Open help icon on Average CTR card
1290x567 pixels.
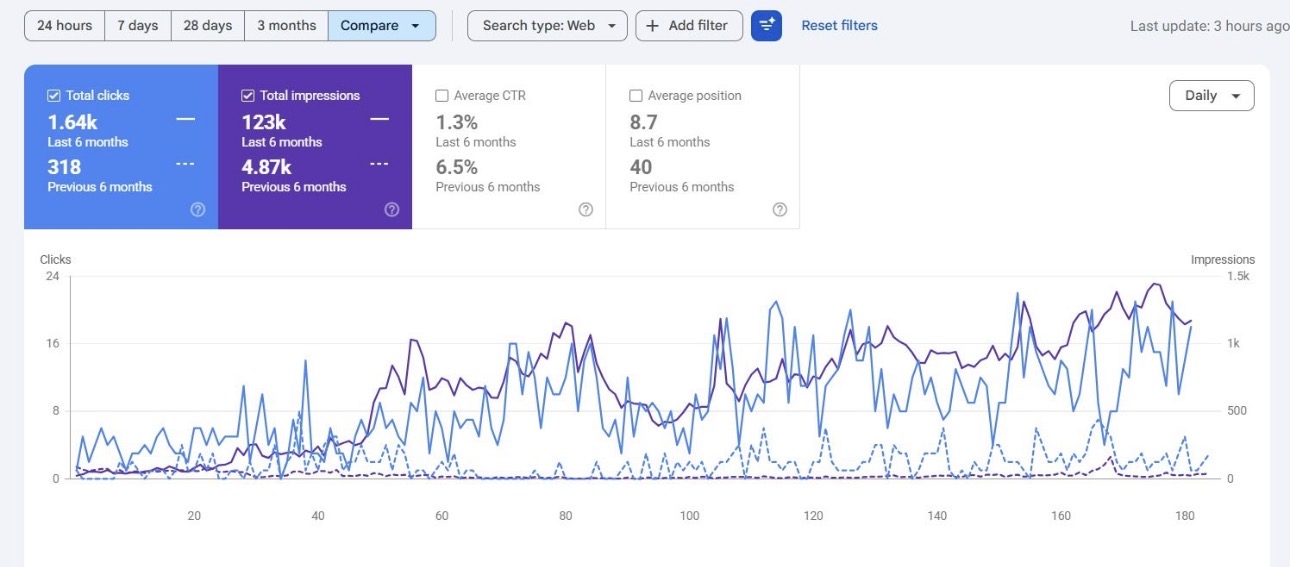coord(586,210)
